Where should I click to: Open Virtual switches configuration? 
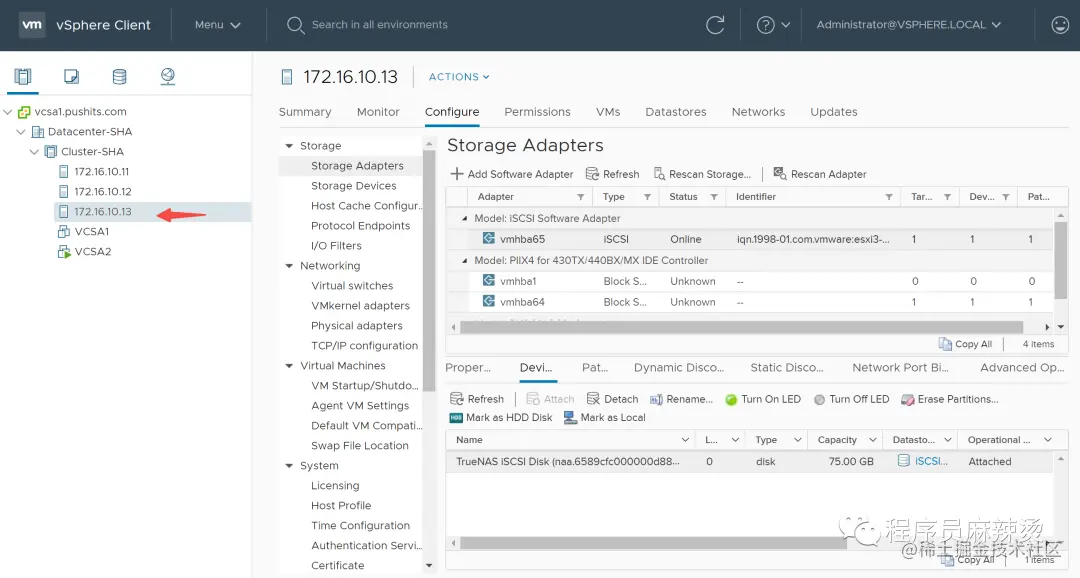coord(352,285)
